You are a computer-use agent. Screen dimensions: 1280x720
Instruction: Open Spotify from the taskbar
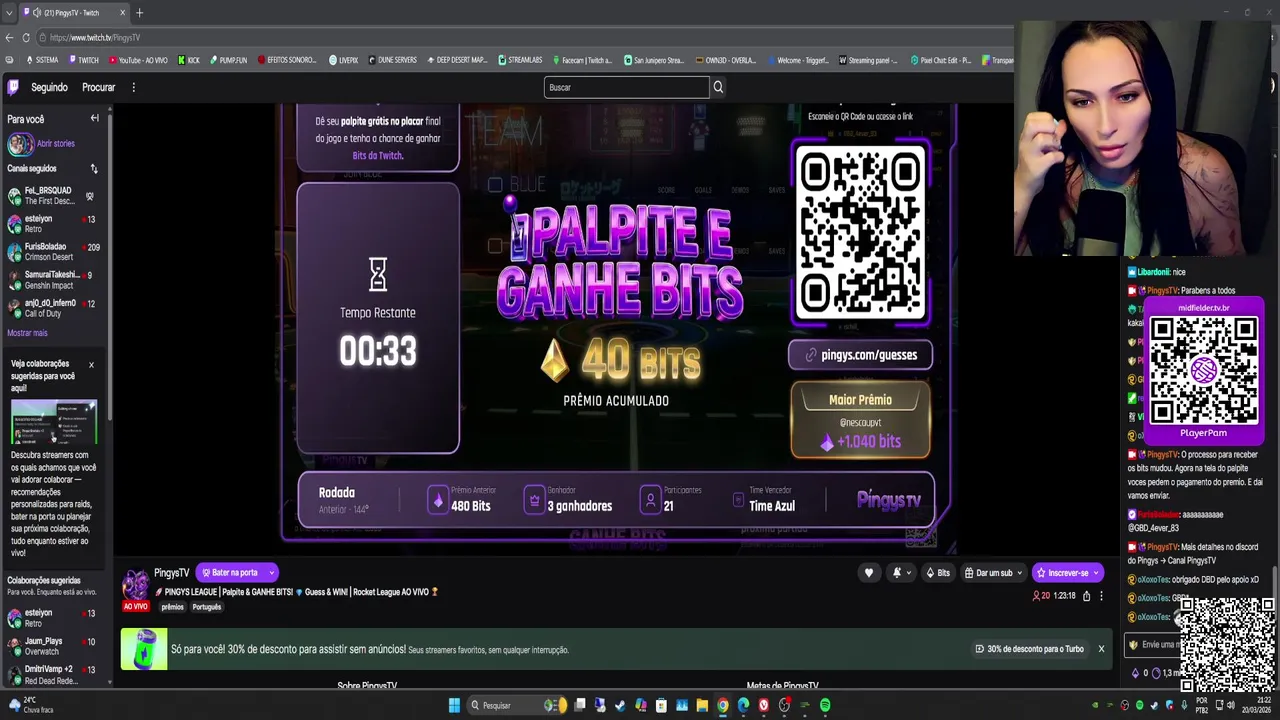pyautogui.click(x=825, y=705)
